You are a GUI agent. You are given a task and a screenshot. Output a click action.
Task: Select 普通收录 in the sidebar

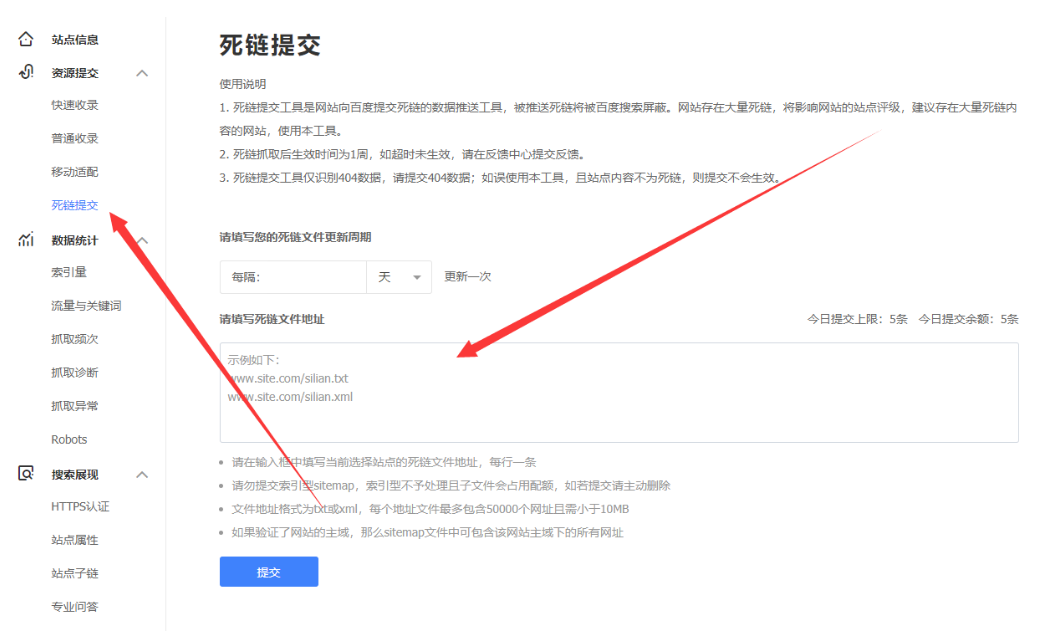tap(75, 138)
